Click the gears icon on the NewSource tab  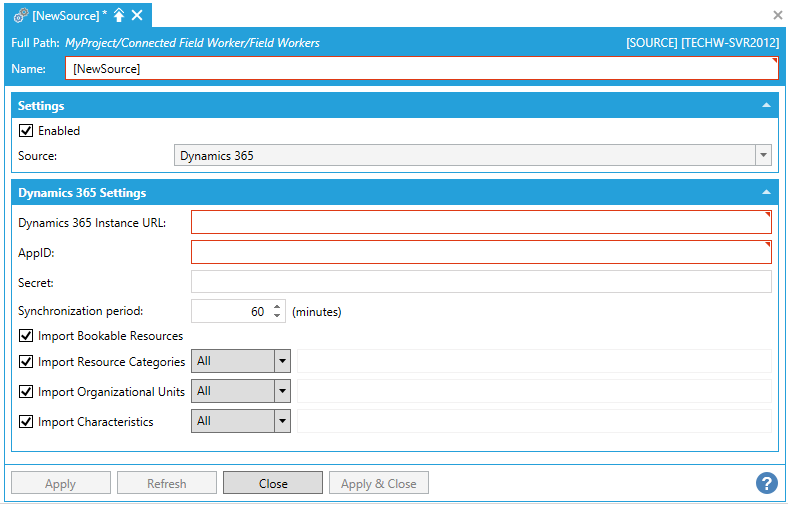coord(20,15)
